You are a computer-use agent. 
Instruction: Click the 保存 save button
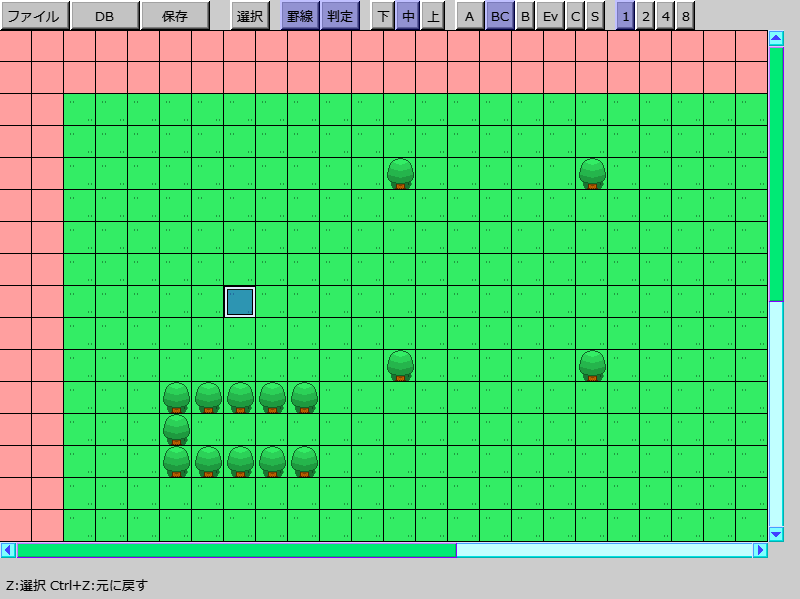174,16
